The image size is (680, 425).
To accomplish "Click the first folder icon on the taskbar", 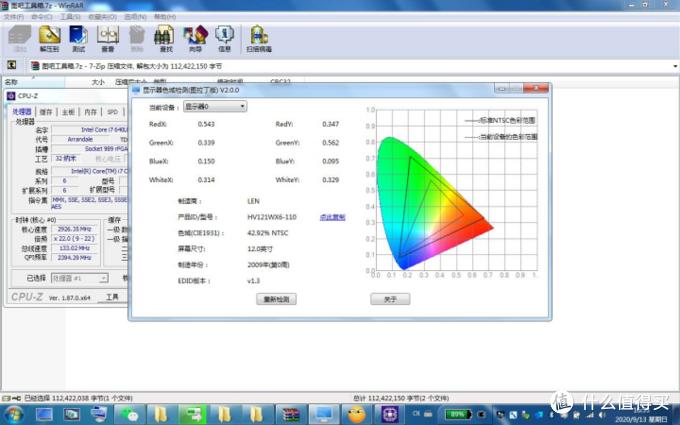I will click(160, 414).
